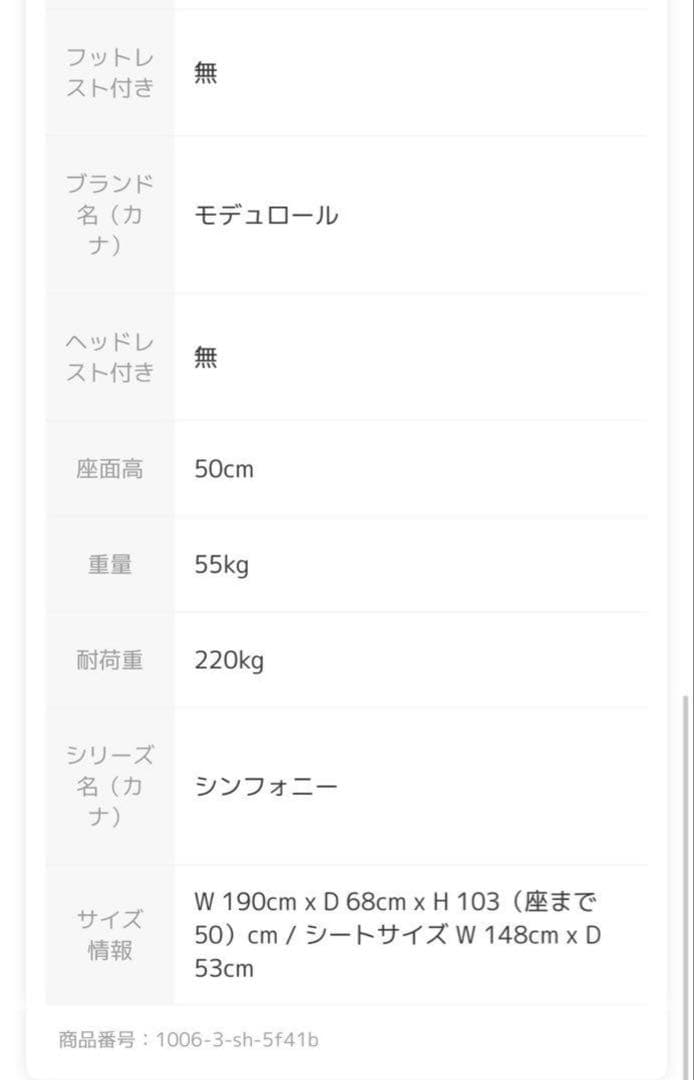The image size is (694, 1080).
Task: Click the ヘッドレスト付き row label
Action: 110,357
